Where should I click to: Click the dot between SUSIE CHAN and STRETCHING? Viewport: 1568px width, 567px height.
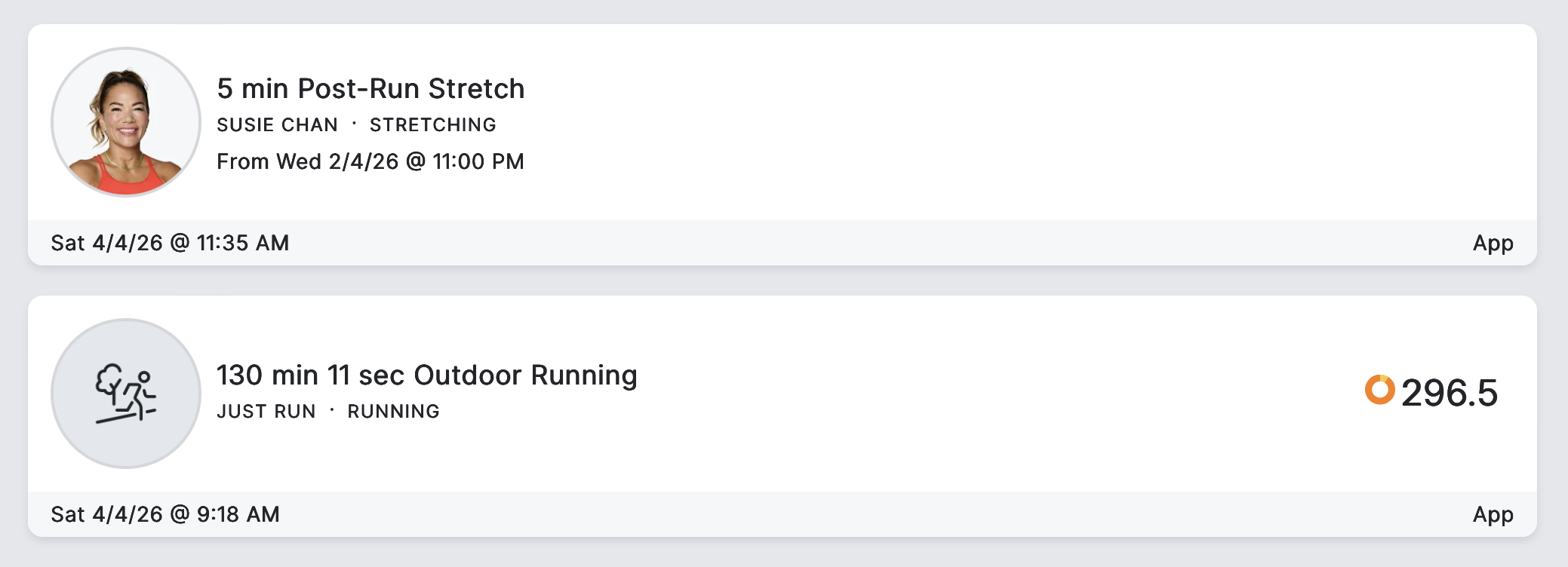click(x=354, y=124)
